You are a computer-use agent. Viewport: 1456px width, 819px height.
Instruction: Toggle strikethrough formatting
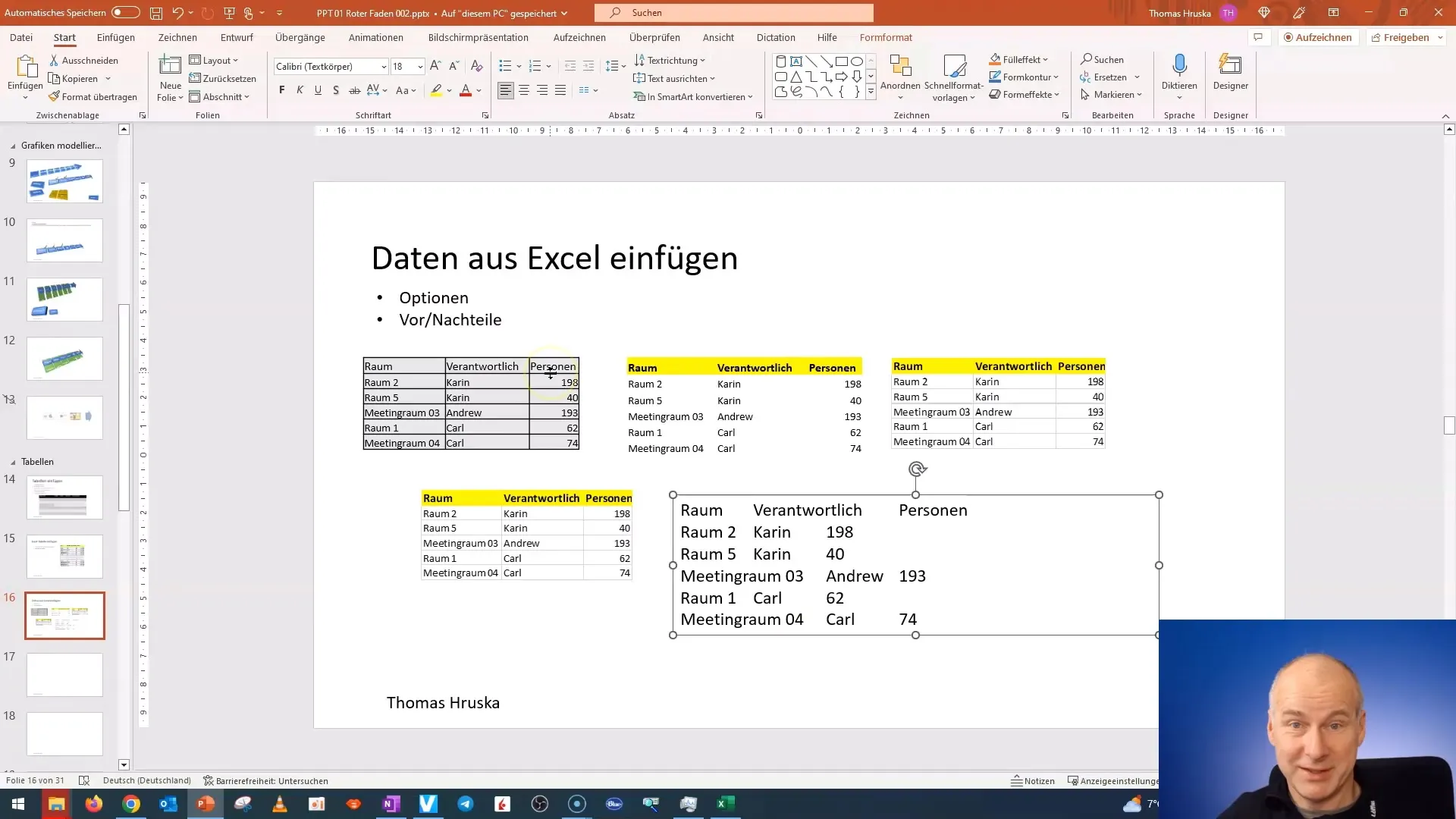point(354,90)
